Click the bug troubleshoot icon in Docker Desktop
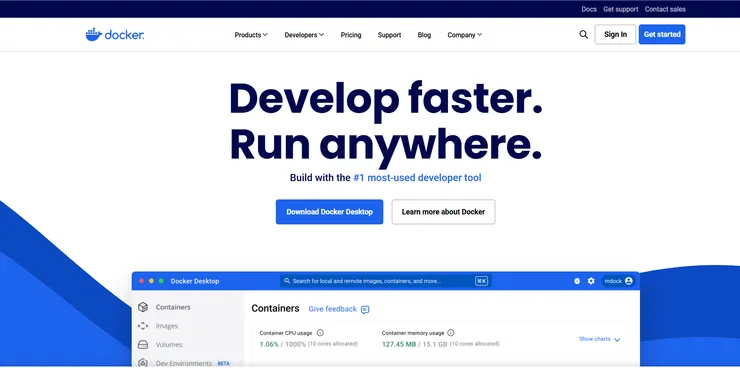Image resolution: width=740 pixels, height=368 pixels. click(577, 281)
